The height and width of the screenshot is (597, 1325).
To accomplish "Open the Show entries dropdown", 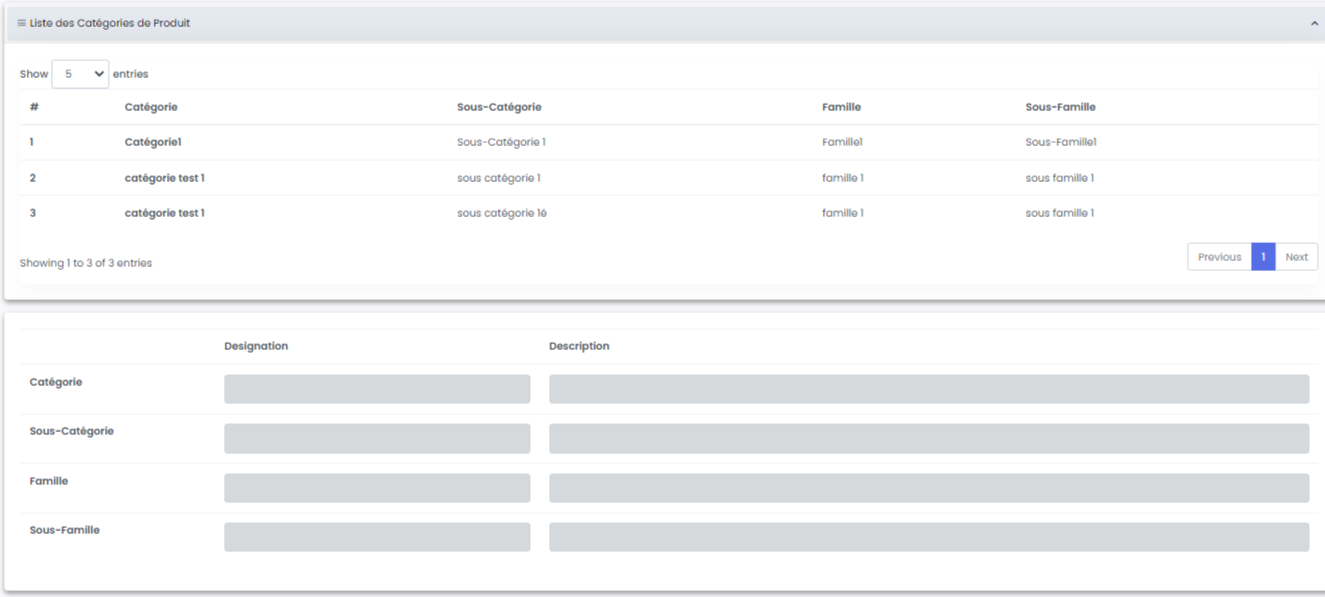I will pyautogui.click(x=80, y=74).
